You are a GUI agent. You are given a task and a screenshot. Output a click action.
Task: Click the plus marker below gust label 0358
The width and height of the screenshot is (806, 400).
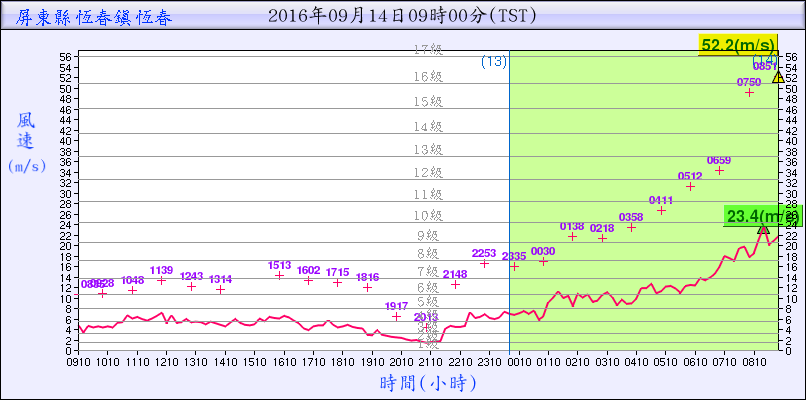(631, 227)
